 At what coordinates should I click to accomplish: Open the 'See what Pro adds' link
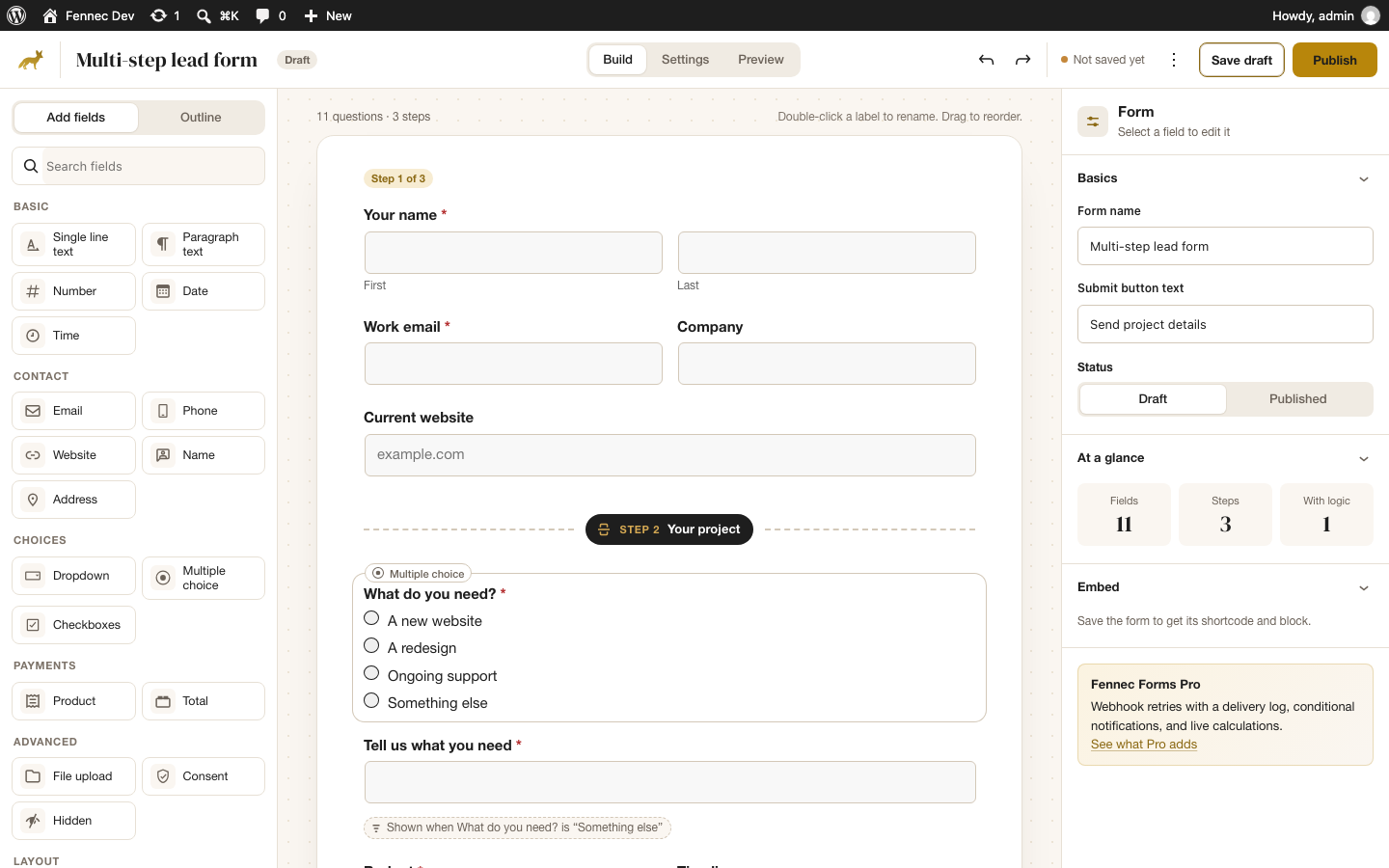click(x=1144, y=745)
